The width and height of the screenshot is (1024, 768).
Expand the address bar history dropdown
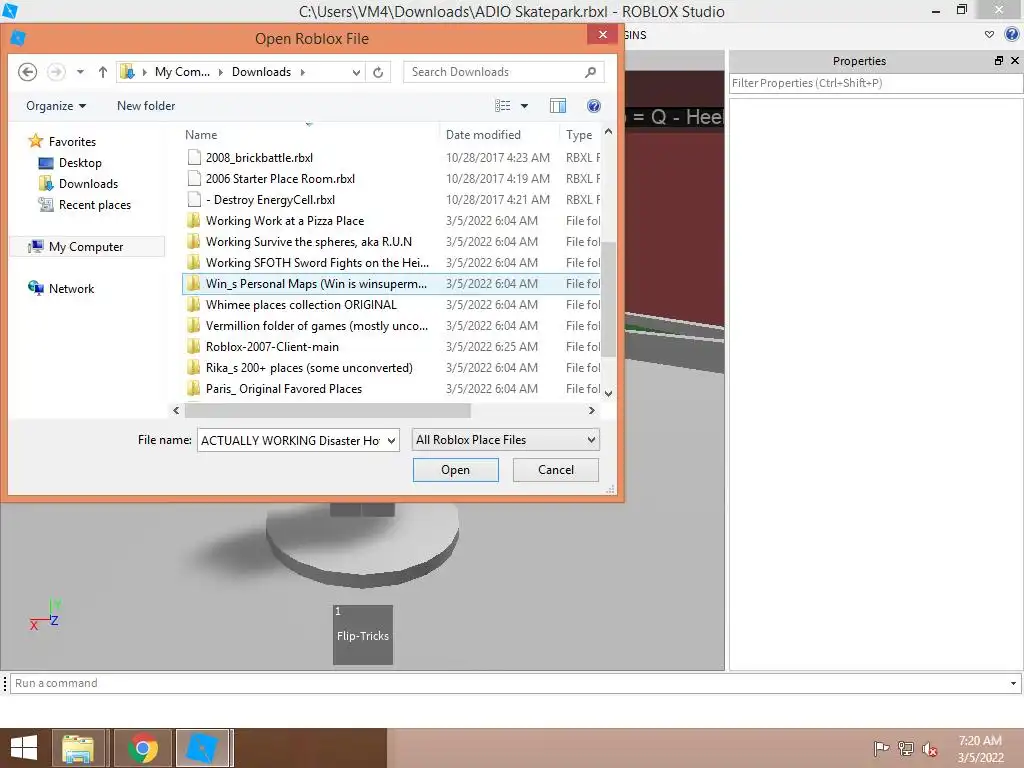[x=356, y=72]
